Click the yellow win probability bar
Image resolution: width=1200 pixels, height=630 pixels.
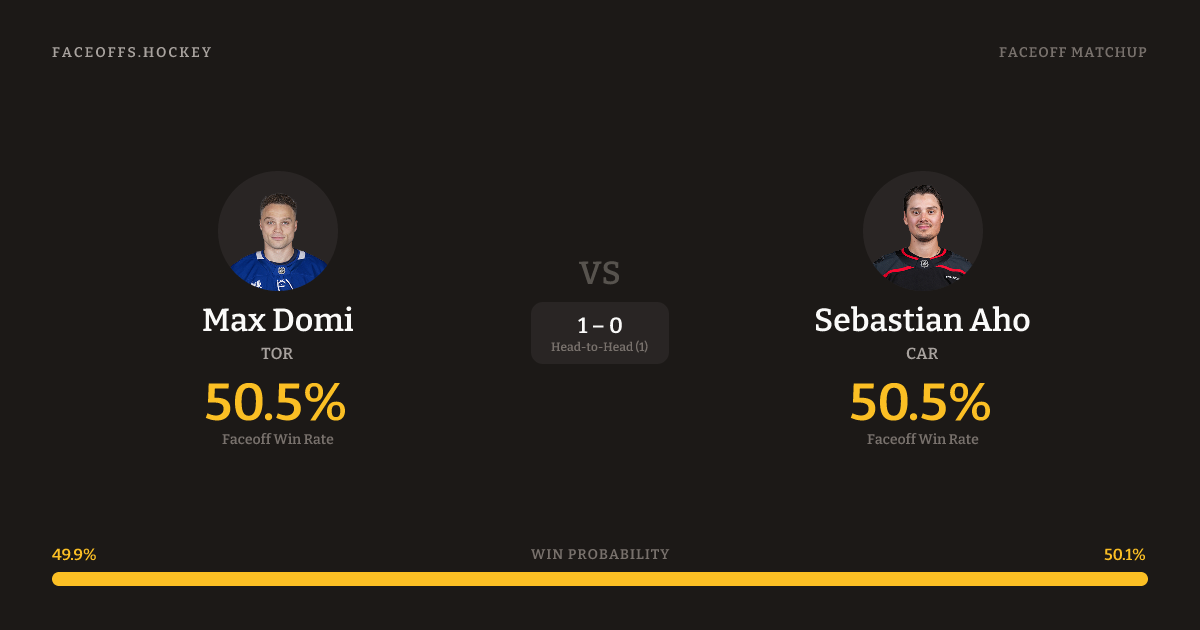click(x=600, y=579)
